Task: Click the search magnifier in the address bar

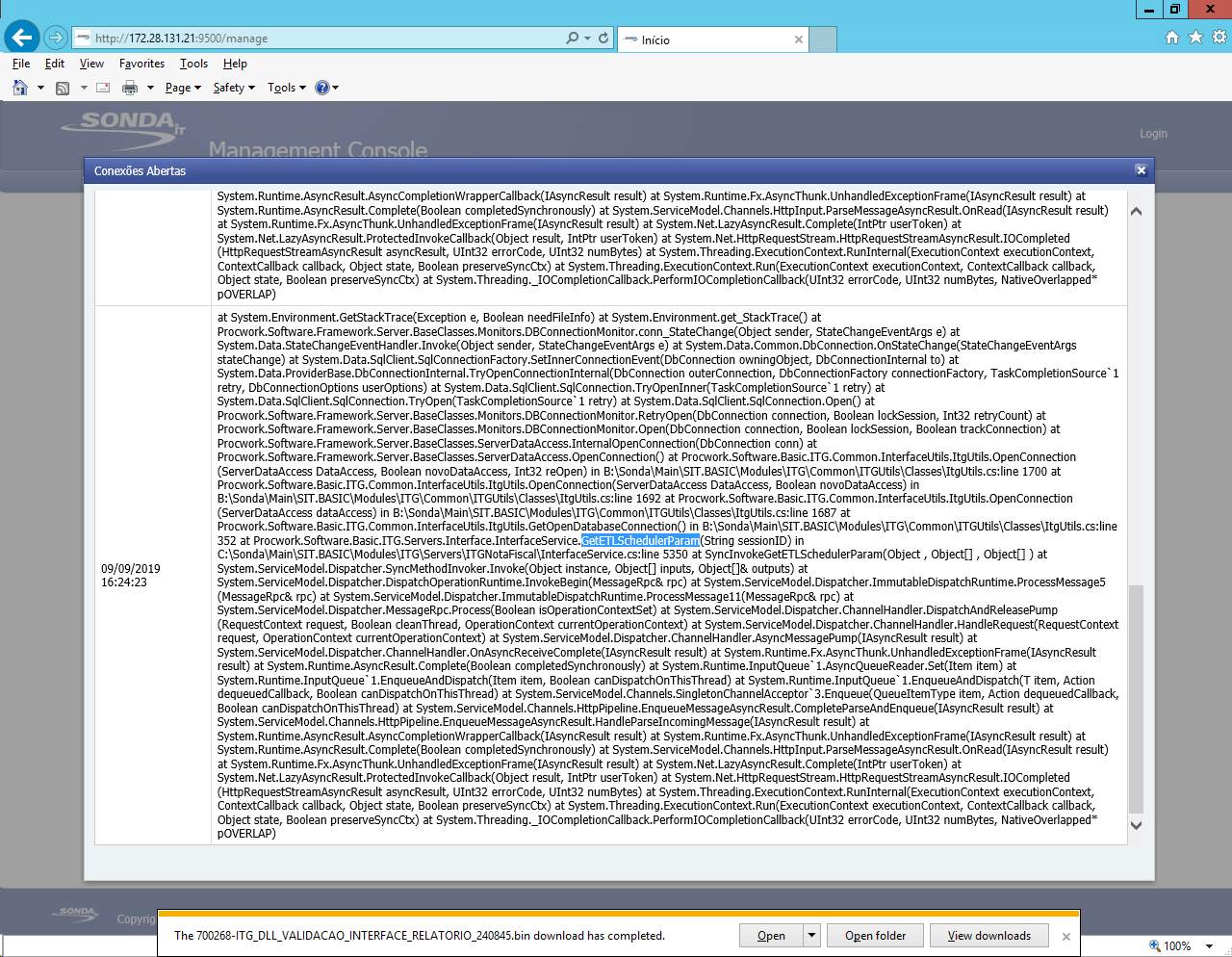Action: 572,38
